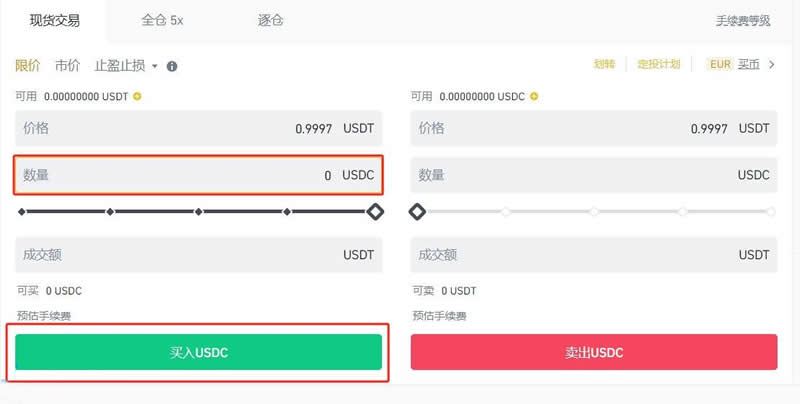800x404 pixels.
Task: Click the EUR 买币 link
Action: click(x=734, y=64)
